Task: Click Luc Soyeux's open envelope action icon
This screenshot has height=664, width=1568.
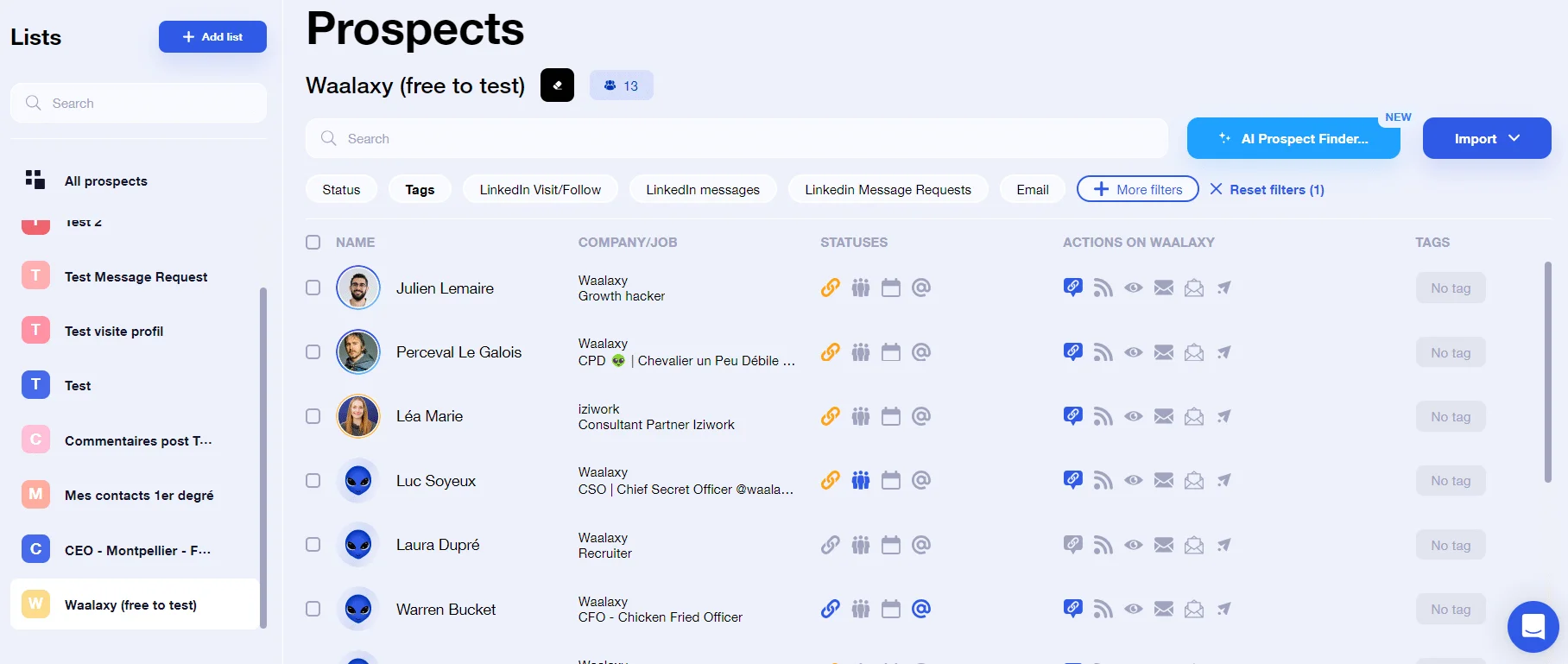Action: (x=1194, y=480)
